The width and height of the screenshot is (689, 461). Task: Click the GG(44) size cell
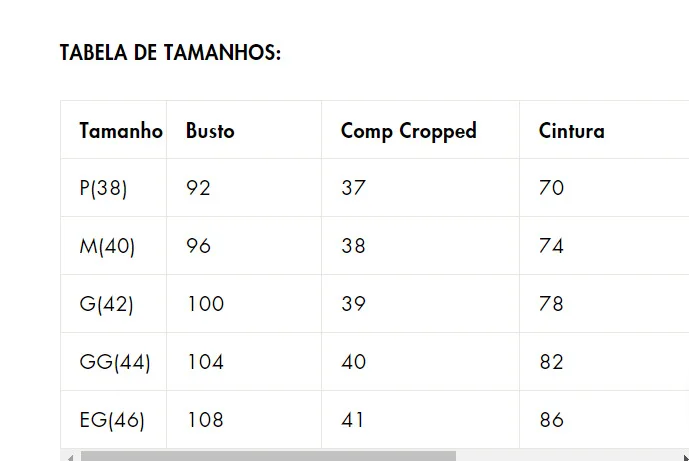click(115, 362)
